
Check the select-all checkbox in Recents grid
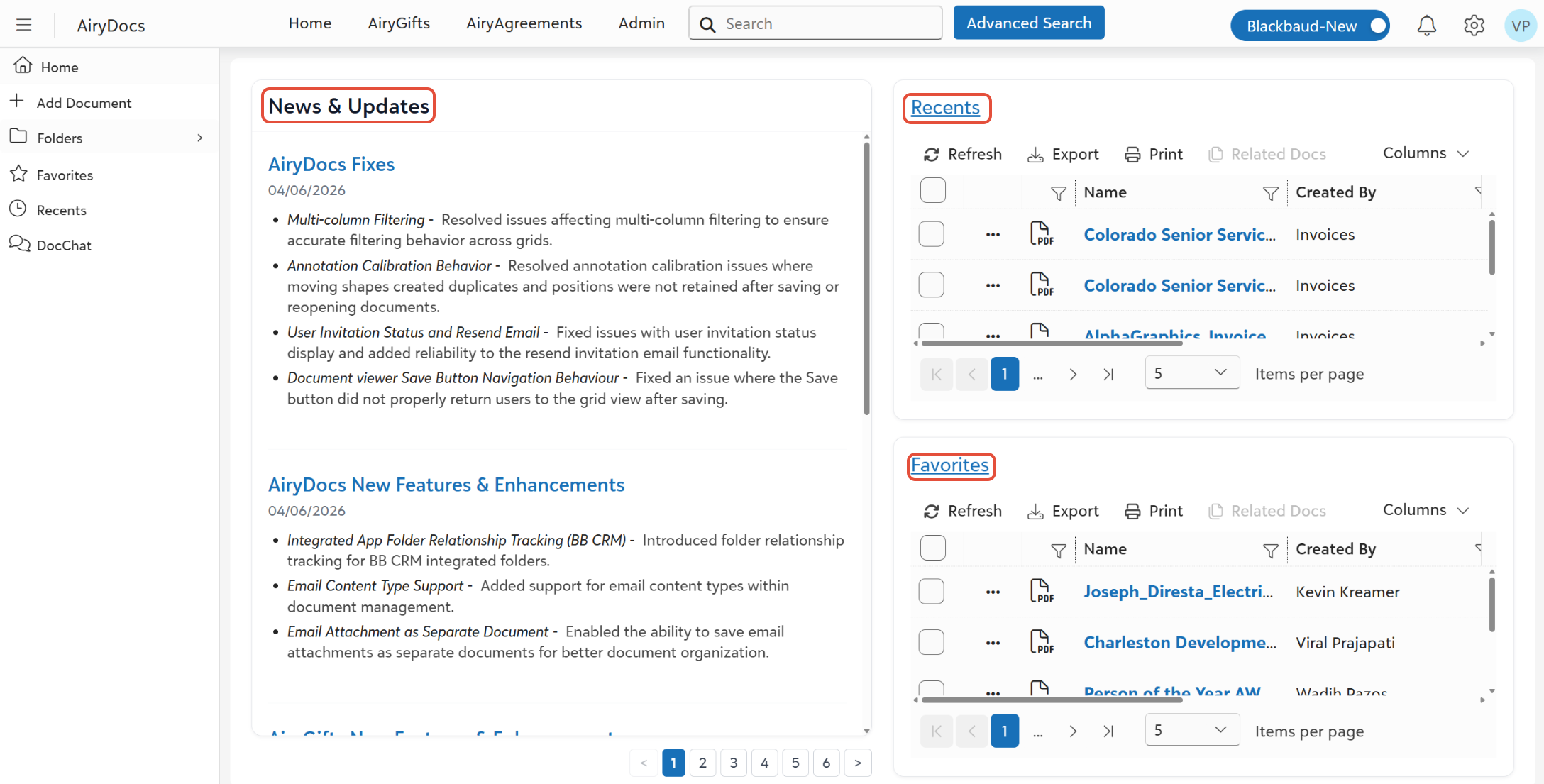point(932,191)
